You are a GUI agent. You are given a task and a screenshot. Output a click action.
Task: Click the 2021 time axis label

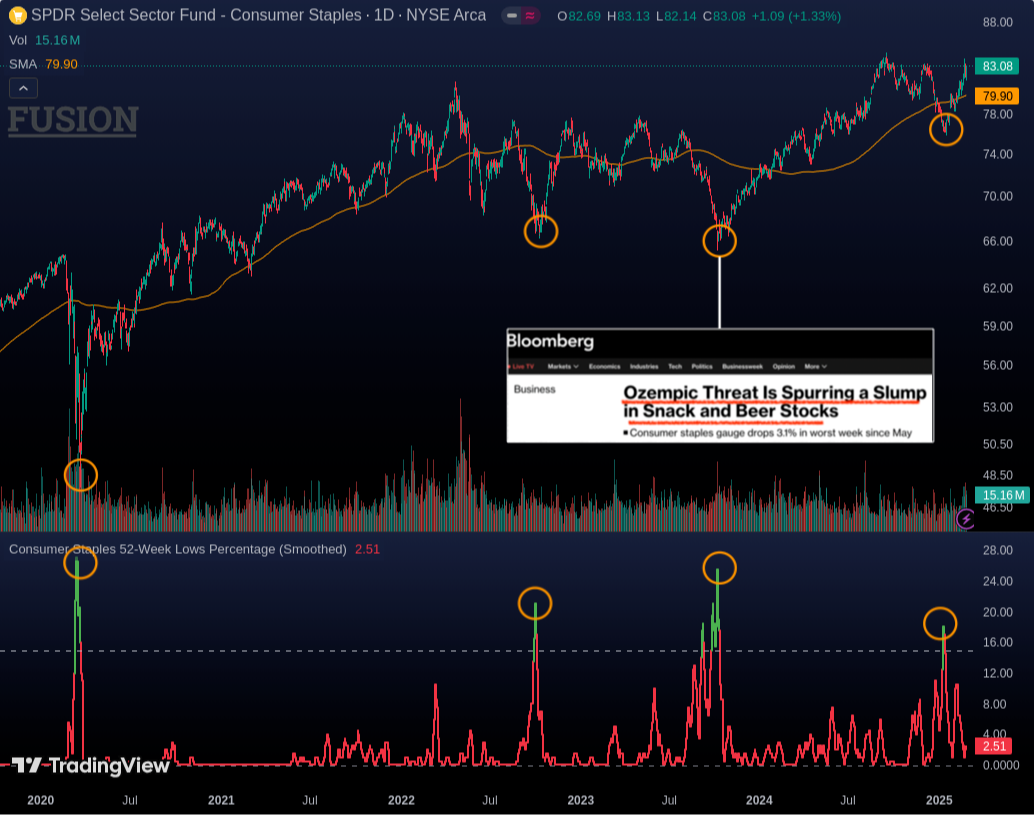(x=221, y=800)
